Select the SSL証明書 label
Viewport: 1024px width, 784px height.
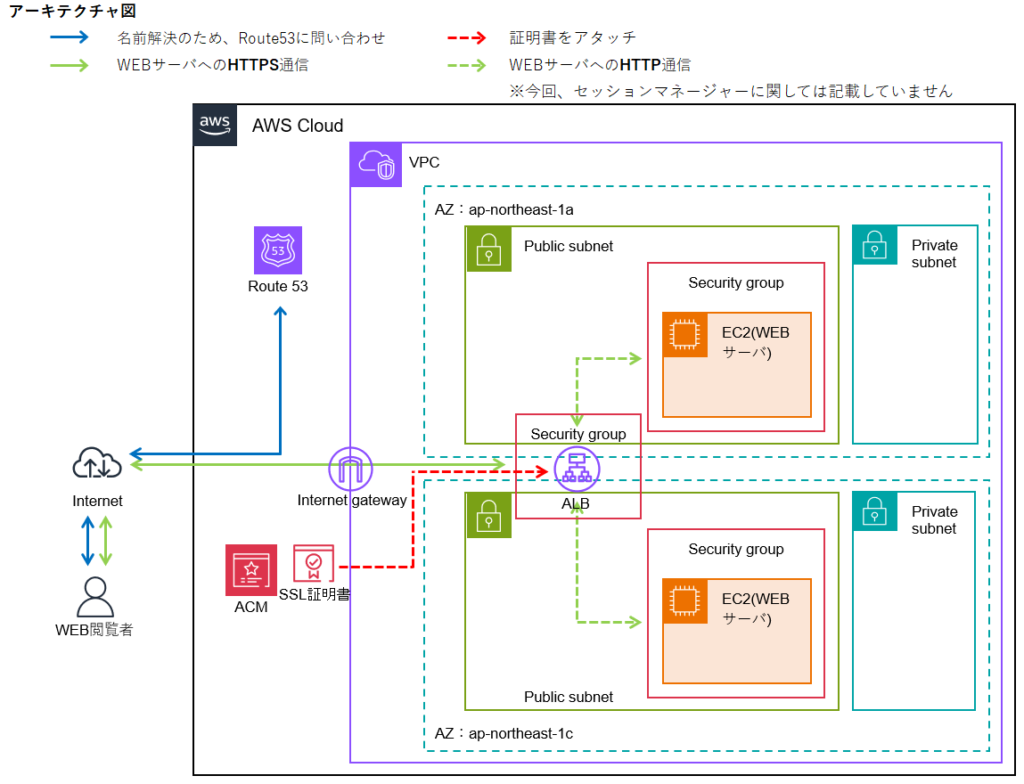tap(315, 595)
